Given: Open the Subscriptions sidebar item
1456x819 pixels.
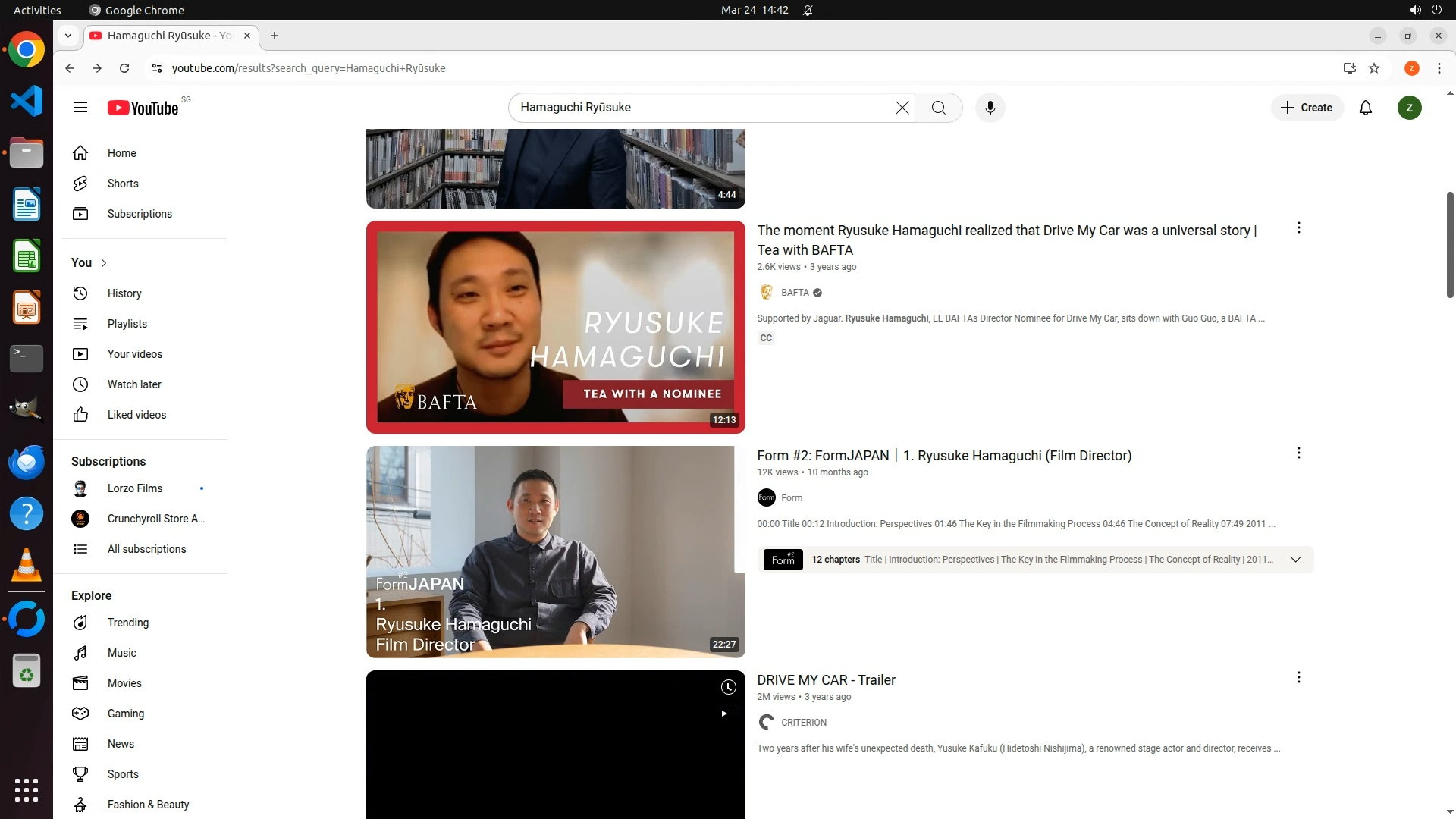Looking at the screenshot, I should pyautogui.click(x=140, y=214).
